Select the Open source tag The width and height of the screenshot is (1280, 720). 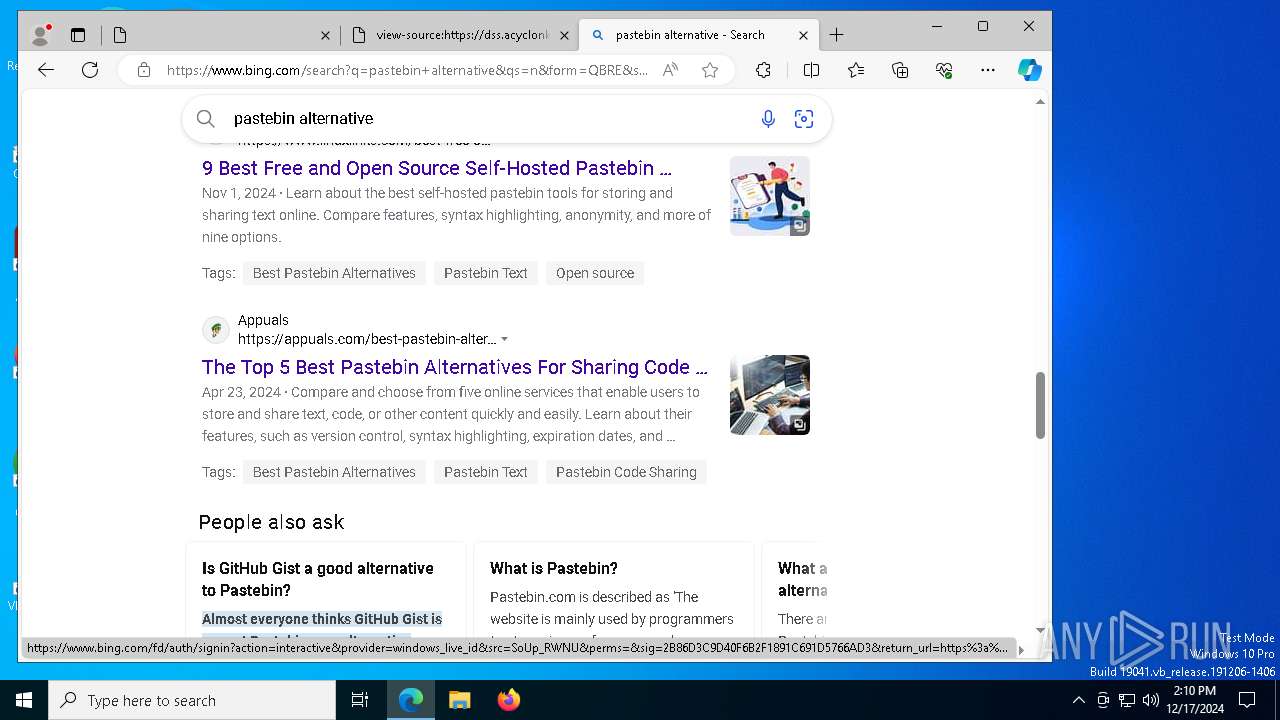point(595,273)
